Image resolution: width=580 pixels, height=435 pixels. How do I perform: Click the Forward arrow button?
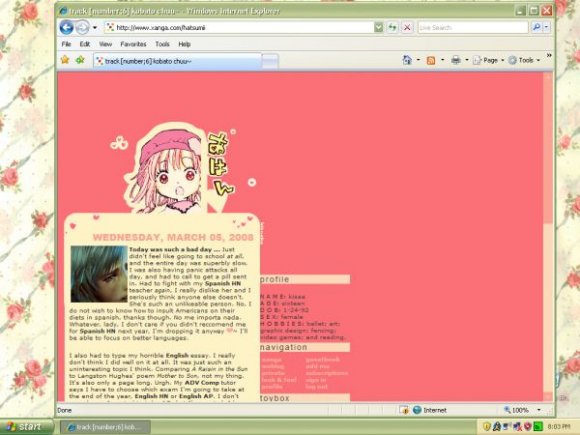tap(82, 27)
